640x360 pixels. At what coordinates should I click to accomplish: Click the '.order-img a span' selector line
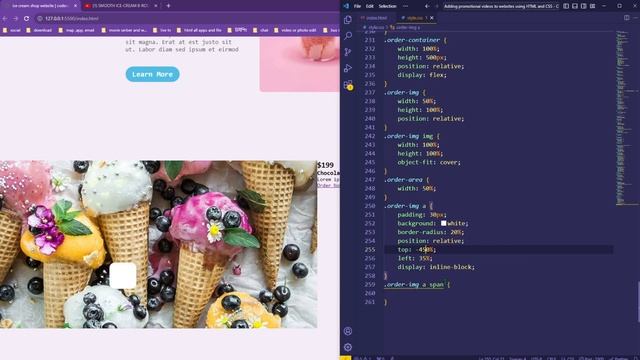pos(414,284)
